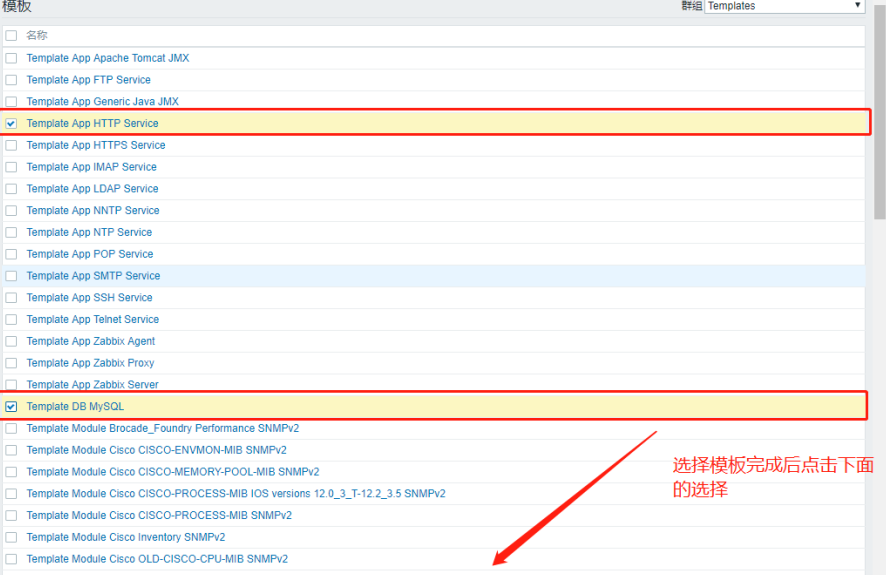
Task: Check Template App Zabbix Server checkbox
Action: 11,385
